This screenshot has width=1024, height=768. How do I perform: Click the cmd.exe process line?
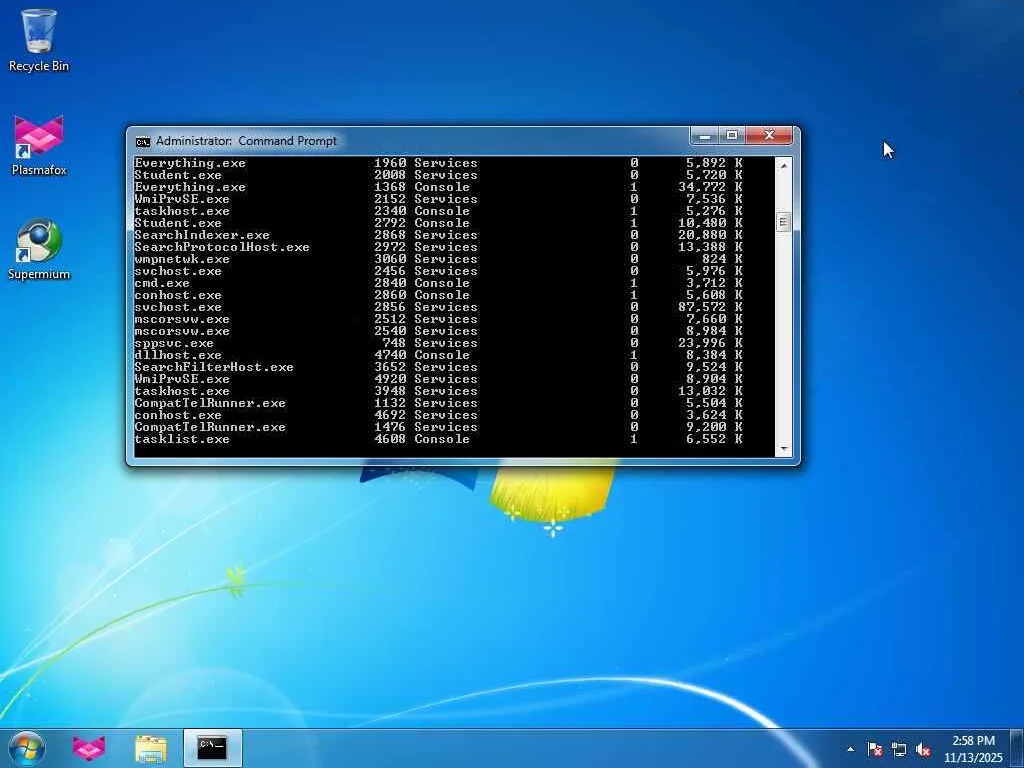438,283
